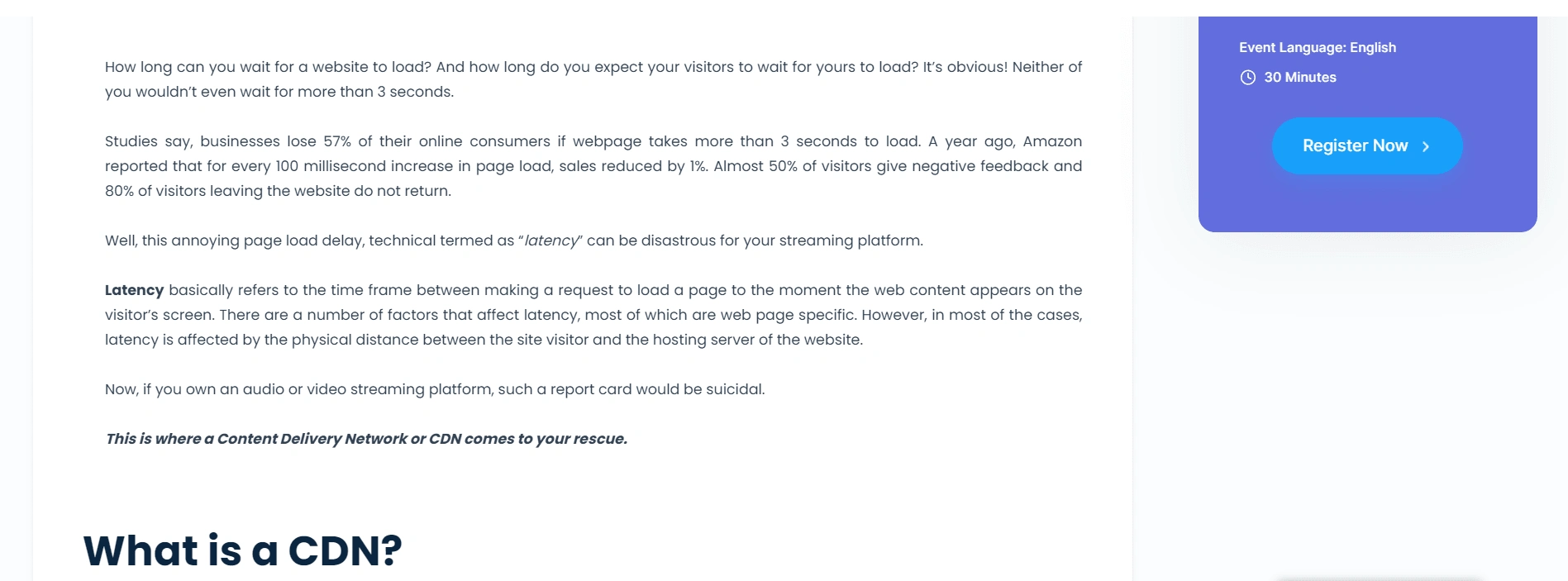Click the What is a CDN? heading
This screenshot has height=581, width=1568.
(x=242, y=550)
